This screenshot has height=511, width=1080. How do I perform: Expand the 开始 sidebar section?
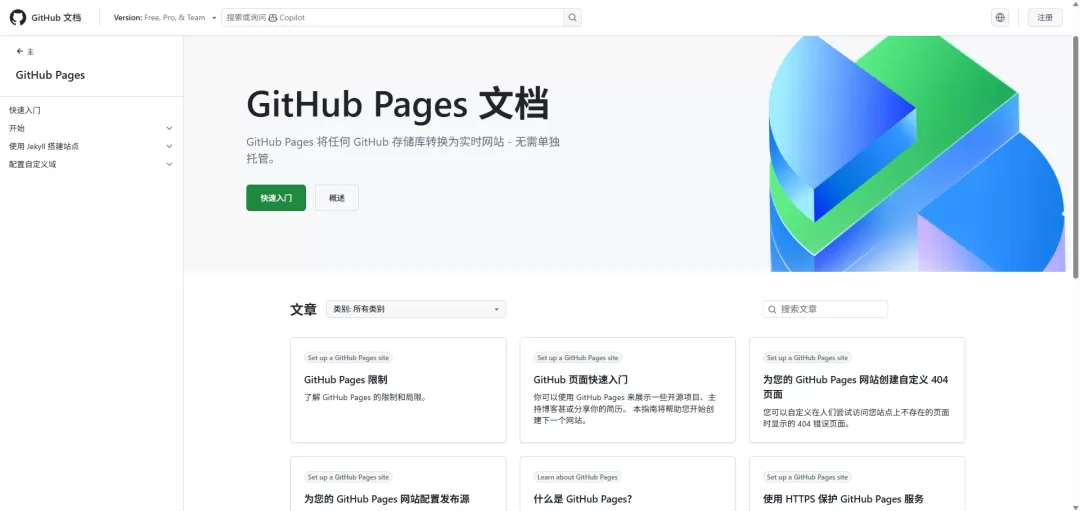pos(169,128)
